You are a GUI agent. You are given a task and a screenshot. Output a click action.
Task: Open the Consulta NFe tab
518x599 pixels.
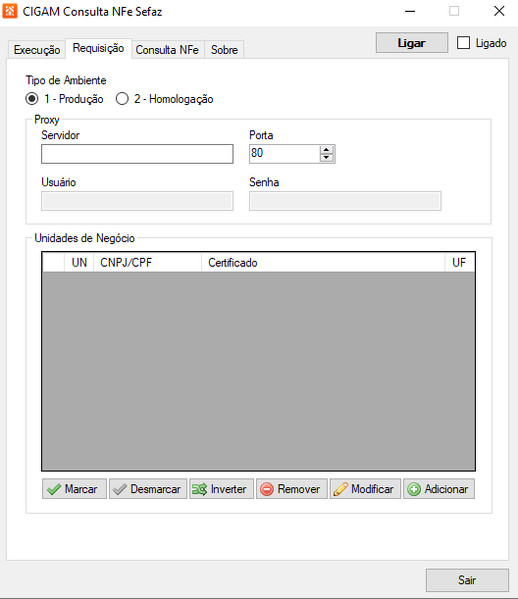(167, 50)
